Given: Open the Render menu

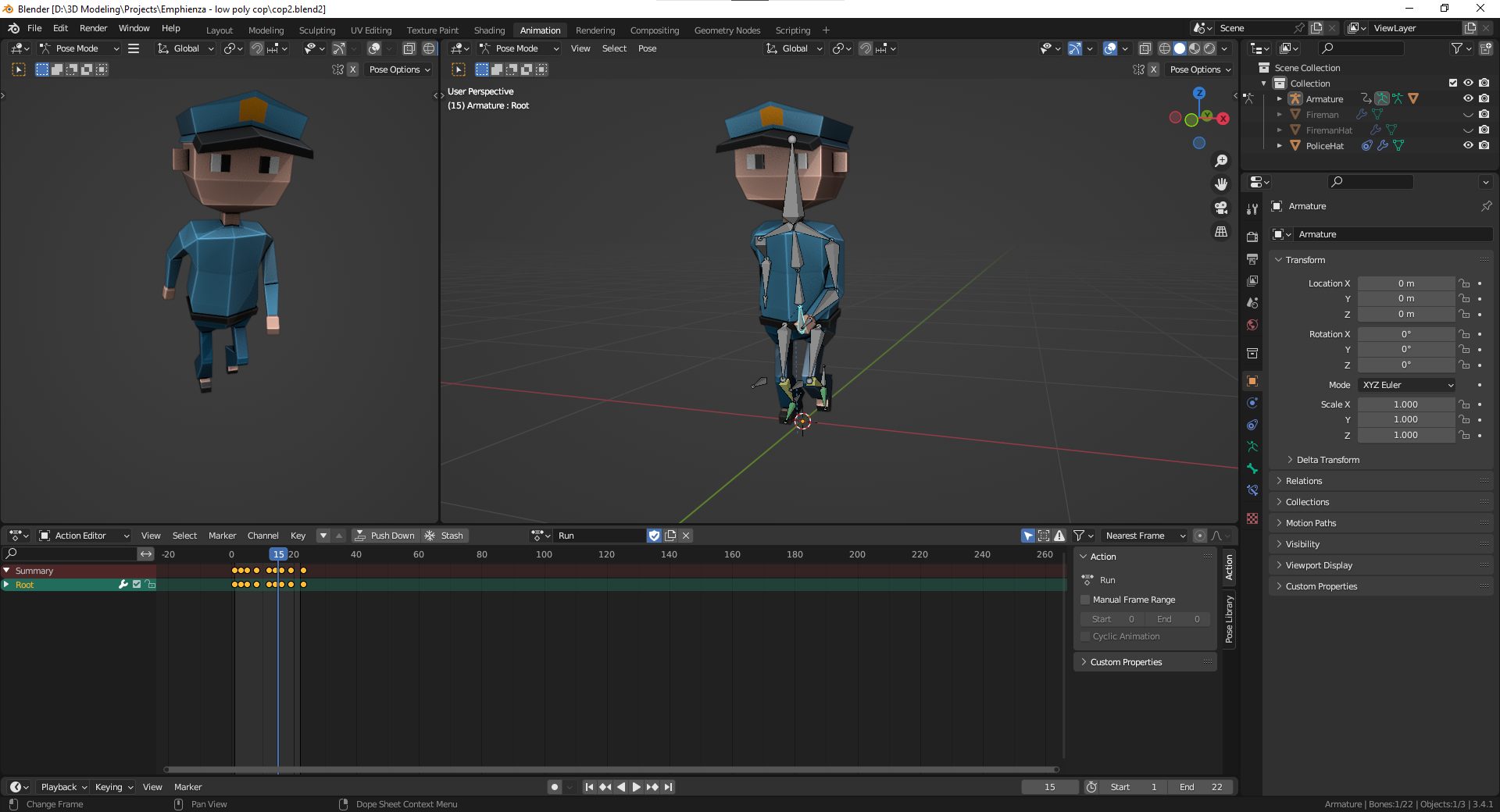Looking at the screenshot, I should [93, 28].
